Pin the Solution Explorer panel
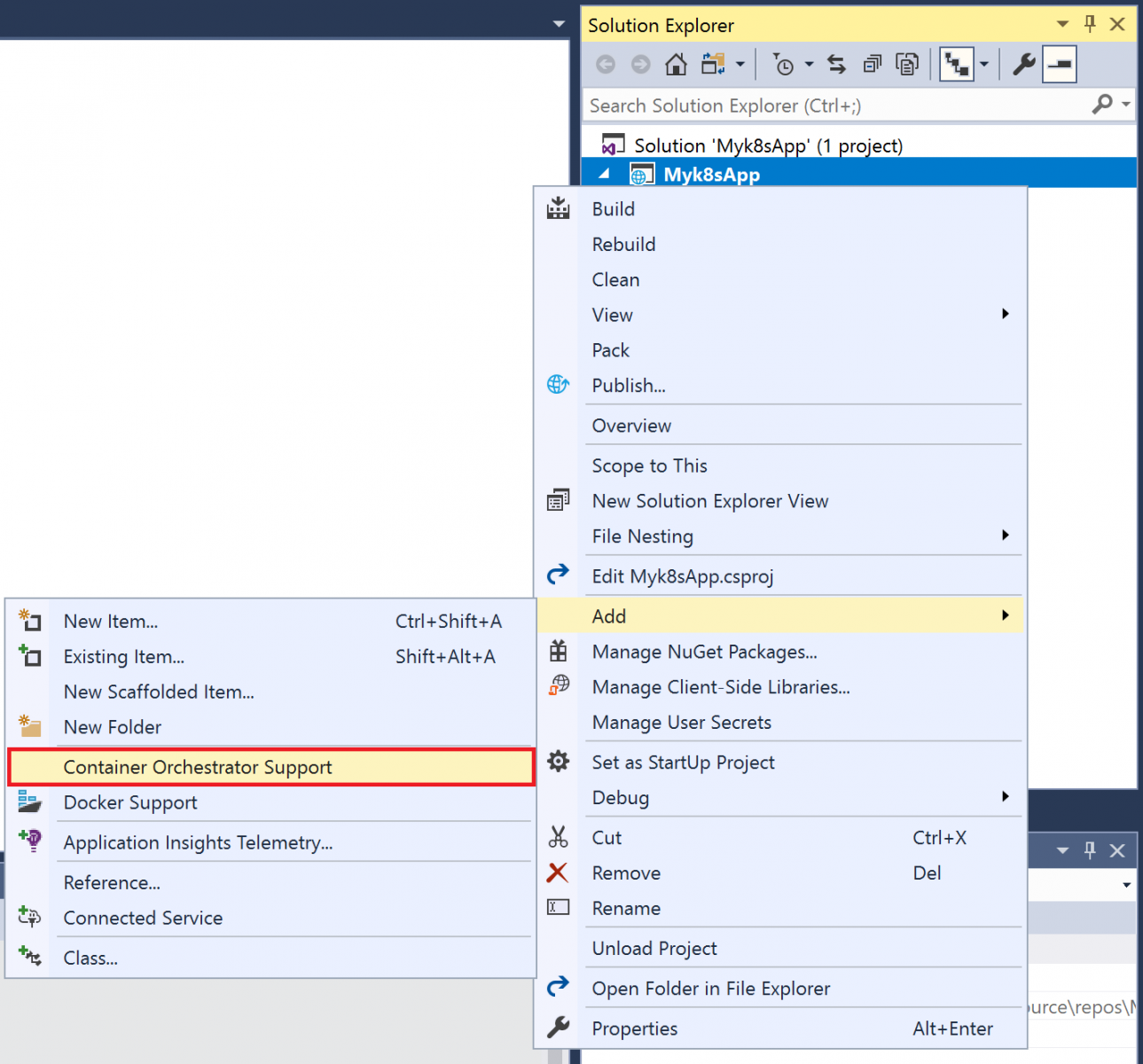This screenshot has width=1143, height=1064. (x=1090, y=24)
